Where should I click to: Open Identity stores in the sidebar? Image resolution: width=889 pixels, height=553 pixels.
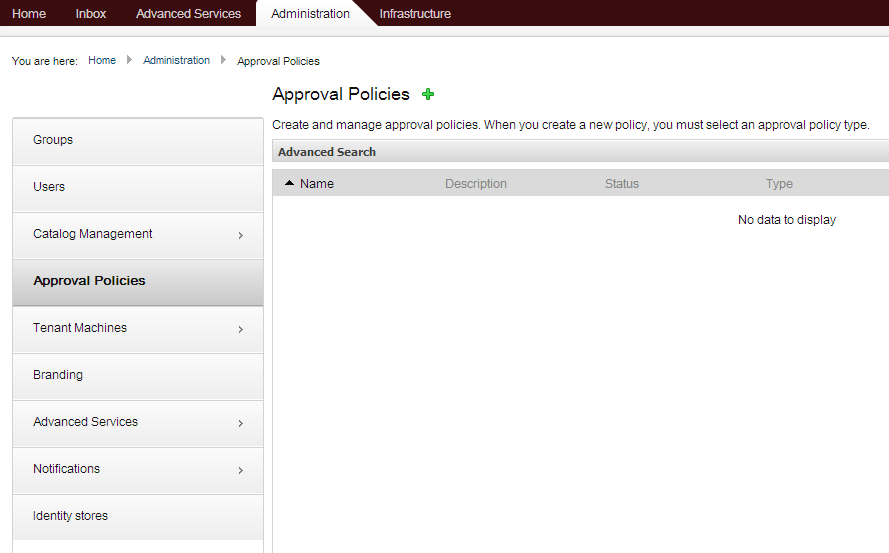70,516
